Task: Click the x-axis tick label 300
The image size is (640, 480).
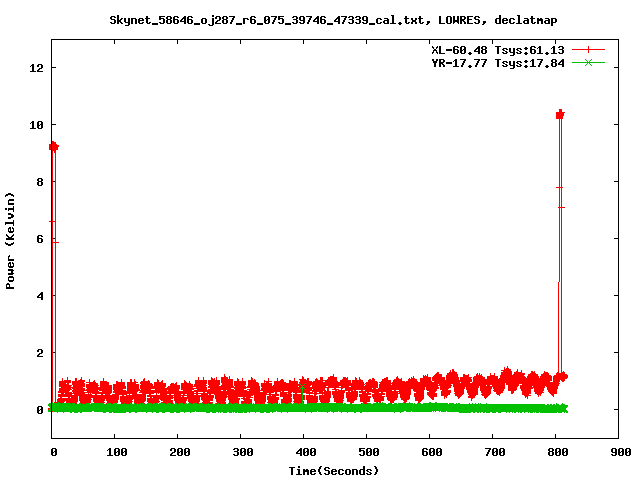Action: point(243,452)
